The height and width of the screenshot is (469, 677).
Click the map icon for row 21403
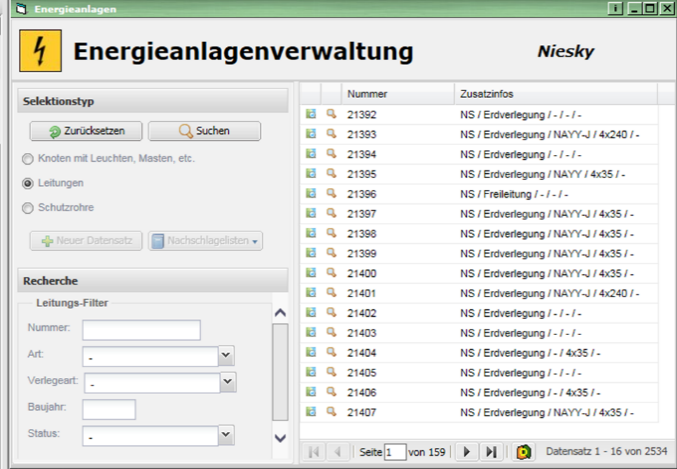click(x=311, y=333)
